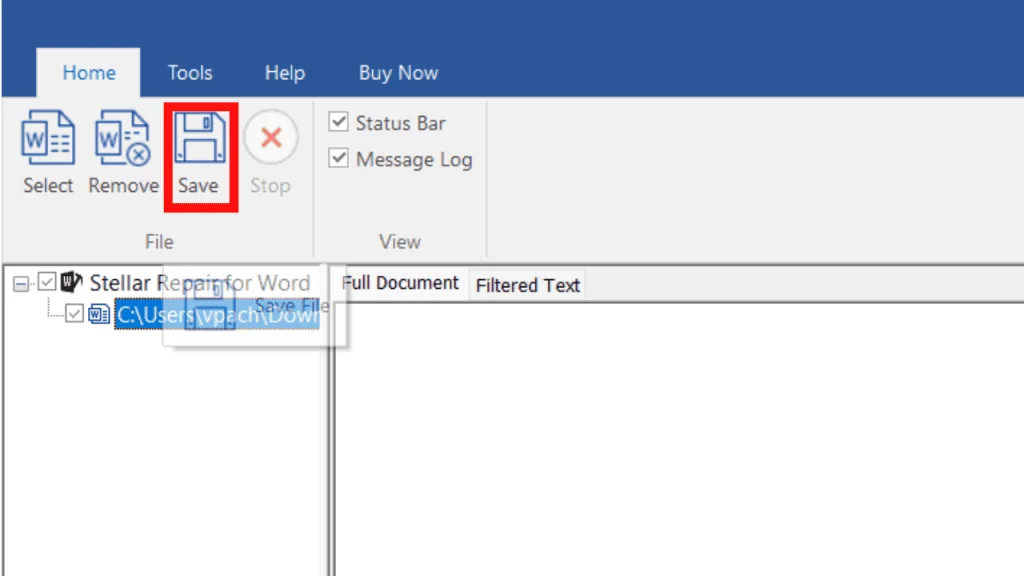Disable the Status Bar checkbox
The image size is (1024, 576).
click(x=339, y=122)
